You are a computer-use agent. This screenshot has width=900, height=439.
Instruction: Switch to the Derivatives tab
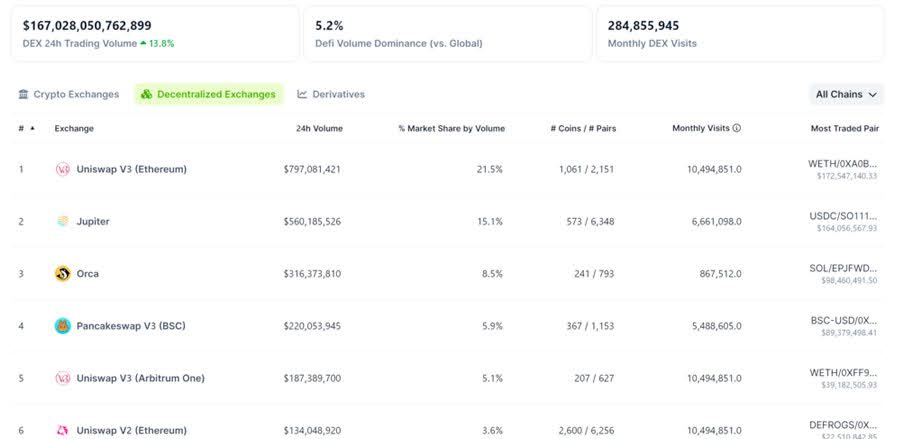point(331,94)
